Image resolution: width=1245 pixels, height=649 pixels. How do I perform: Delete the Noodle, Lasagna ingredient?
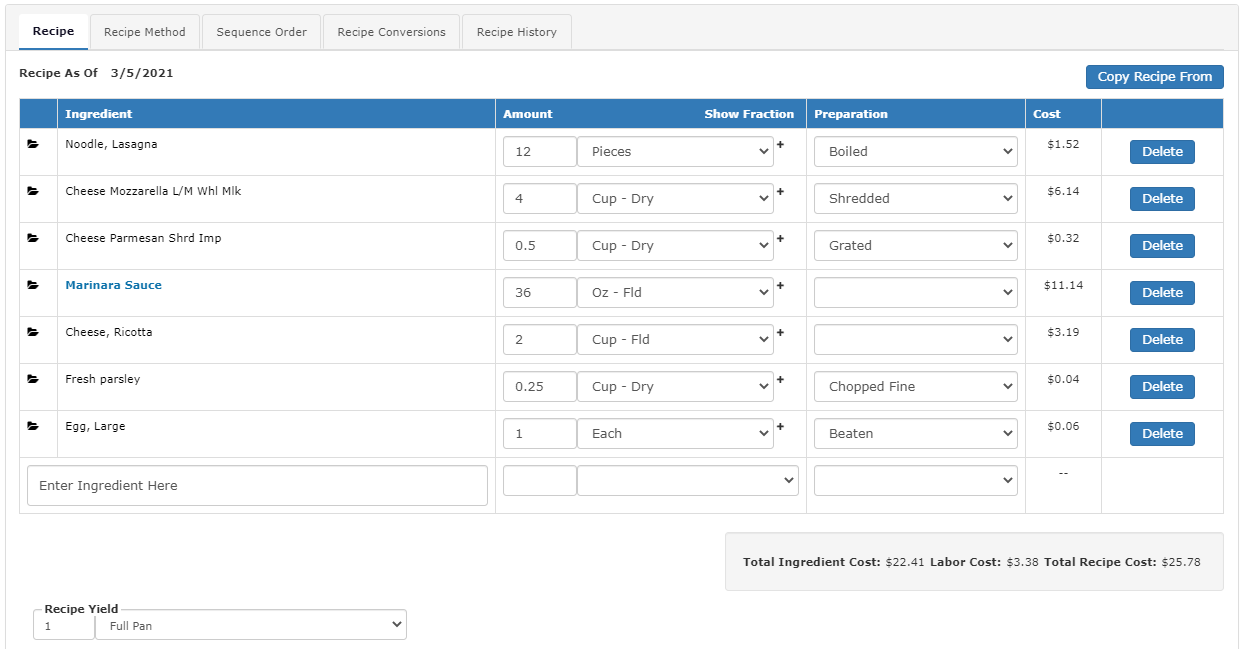coord(1162,152)
